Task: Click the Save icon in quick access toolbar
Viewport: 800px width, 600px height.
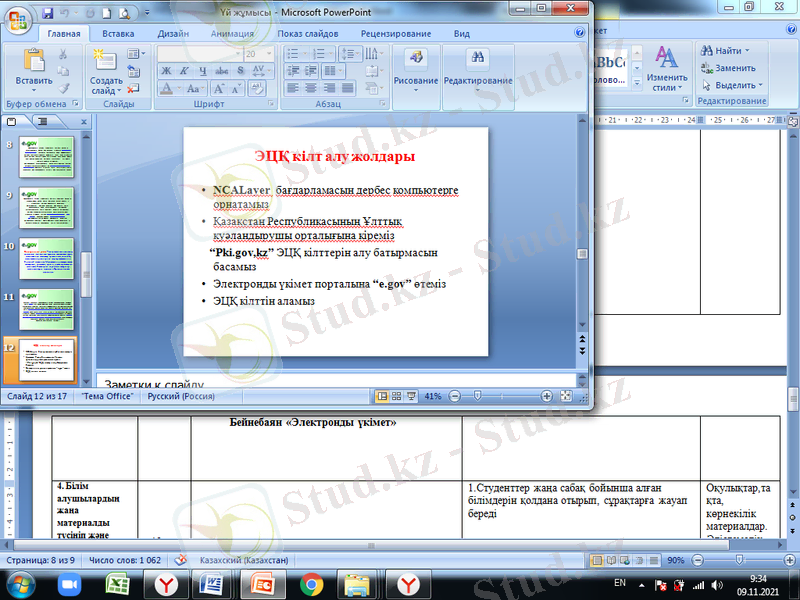Action: tap(48, 14)
